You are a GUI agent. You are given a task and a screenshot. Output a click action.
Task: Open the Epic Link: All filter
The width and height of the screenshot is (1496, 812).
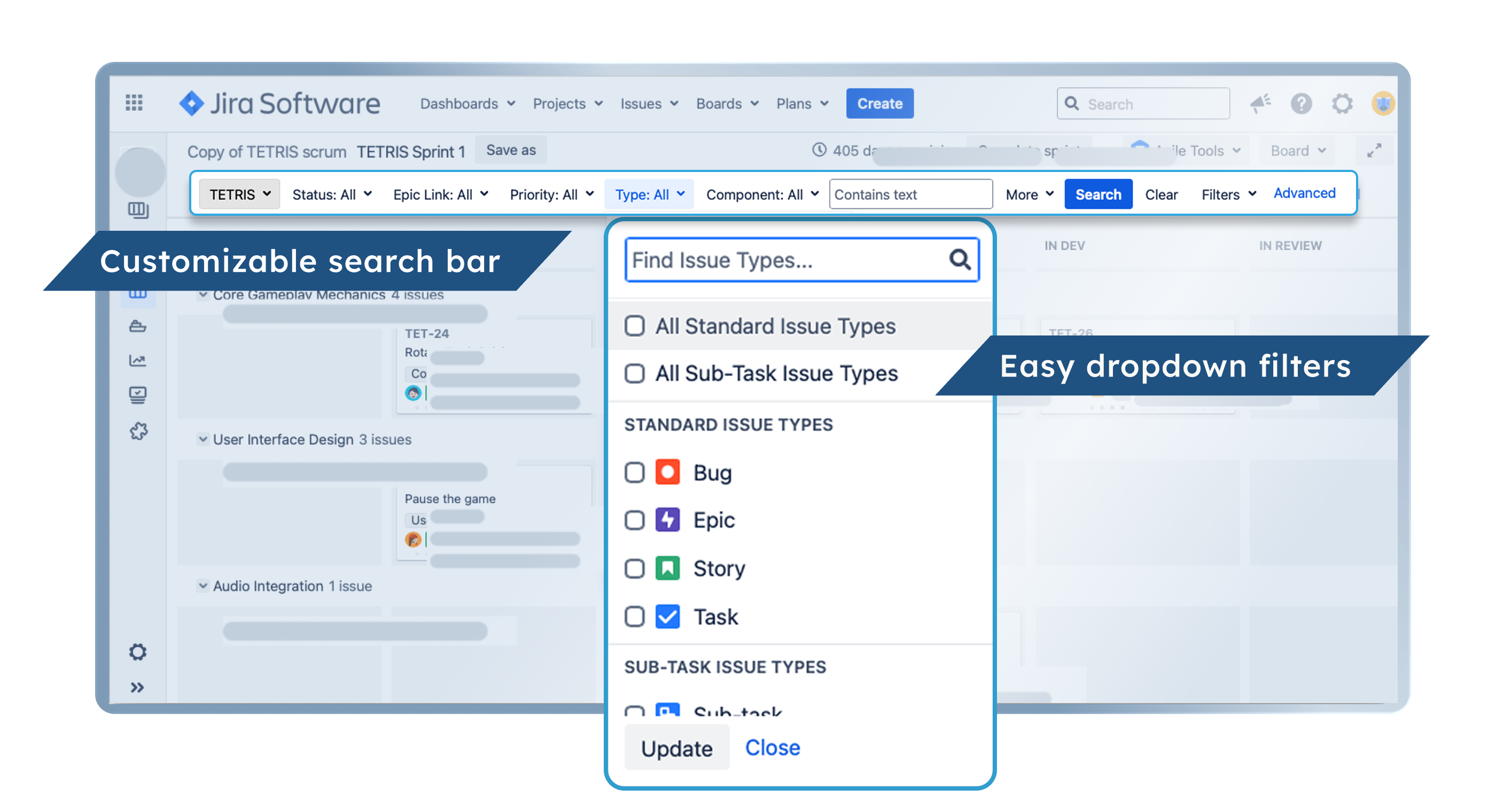440,194
